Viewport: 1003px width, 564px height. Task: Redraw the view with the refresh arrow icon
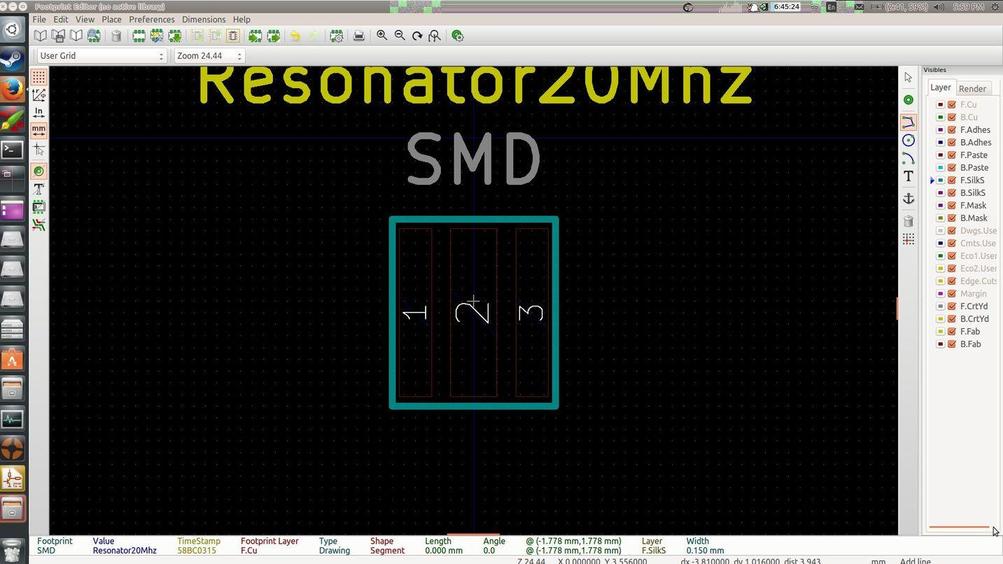click(x=417, y=36)
